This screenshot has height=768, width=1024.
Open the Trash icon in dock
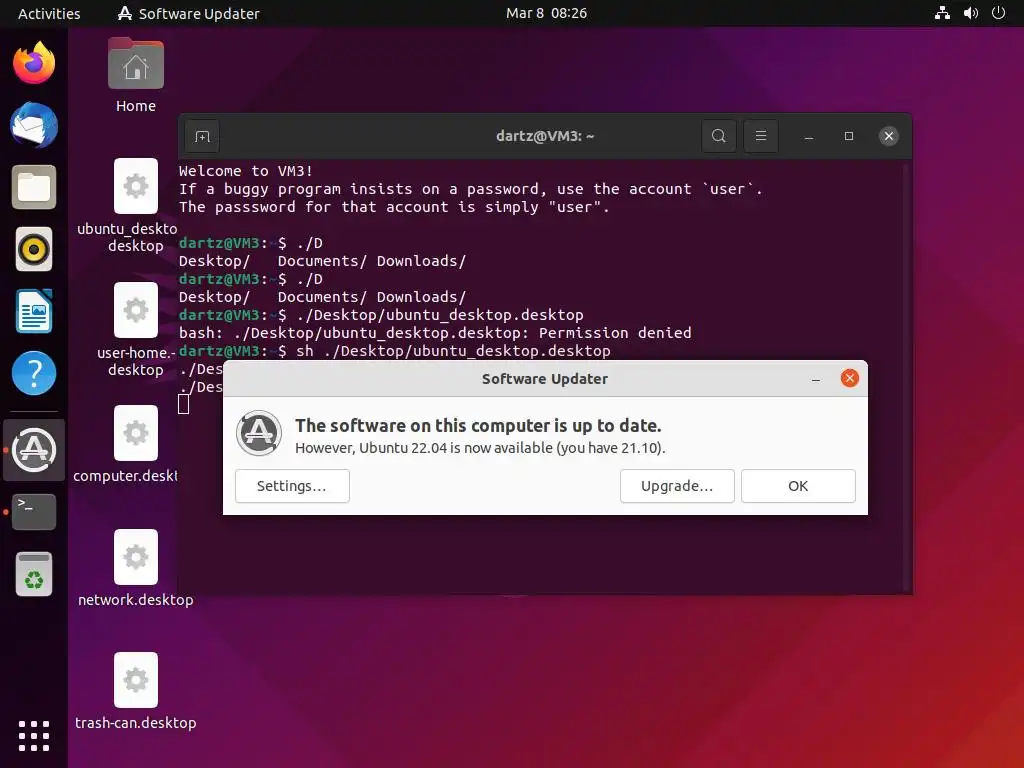(x=34, y=574)
